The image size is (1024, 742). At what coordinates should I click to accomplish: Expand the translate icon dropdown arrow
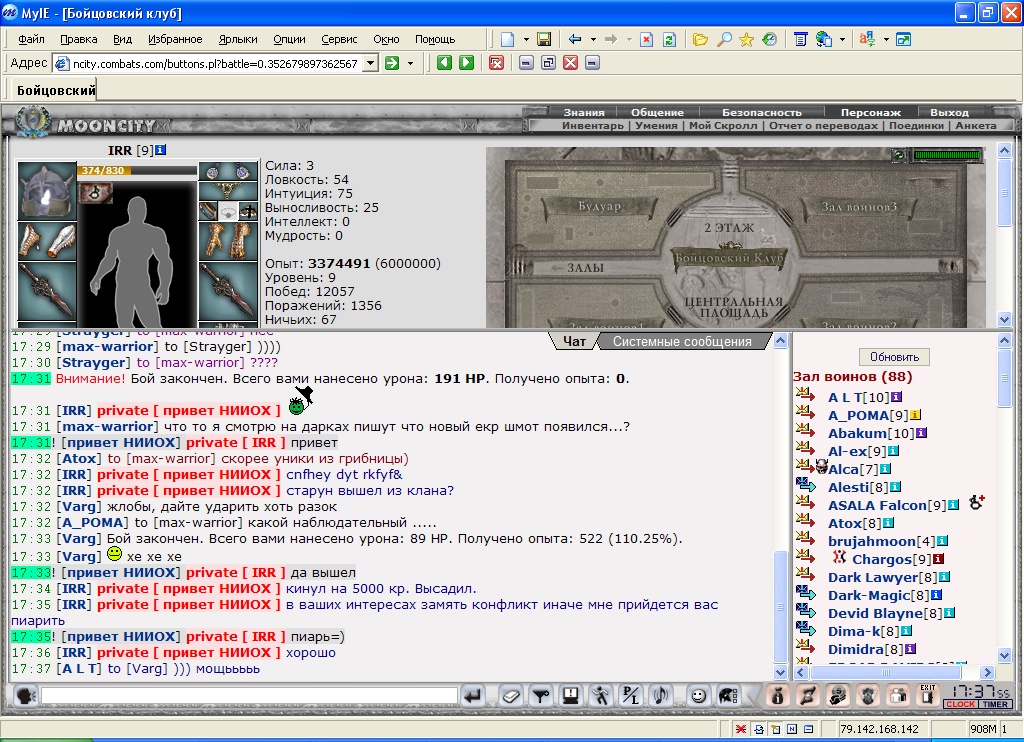click(886, 39)
